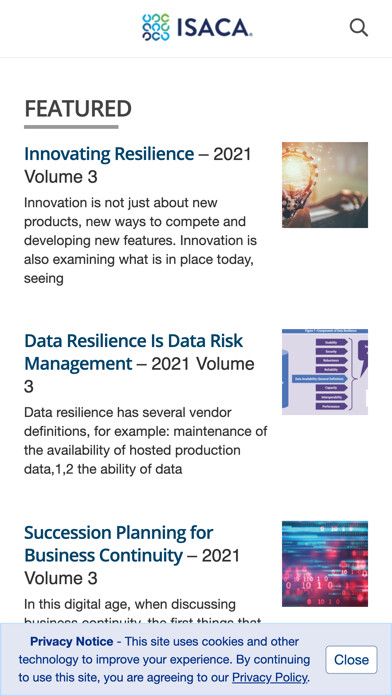Click the Innovation is not just summary
Image resolution: width=392 pixels, height=696 pixels.
click(x=140, y=241)
